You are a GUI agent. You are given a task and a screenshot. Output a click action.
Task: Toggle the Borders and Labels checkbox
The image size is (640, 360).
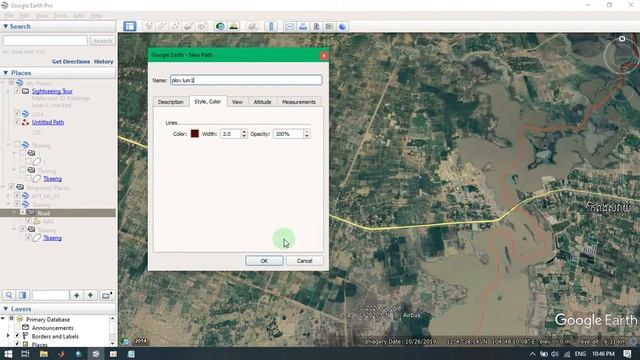click(x=17, y=336)
